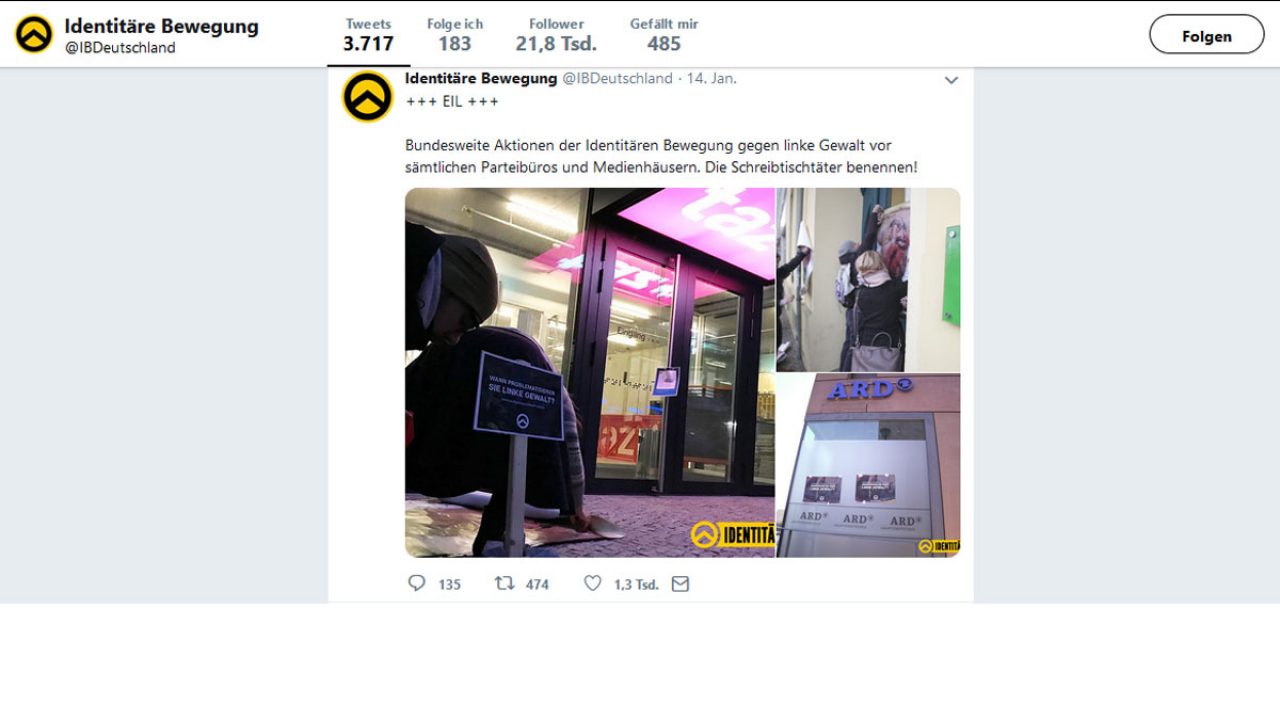The width and height of the screenshot is (1280, 720).
Task: Open the Tweets 3.717 tab
Action: click(368, 34)
